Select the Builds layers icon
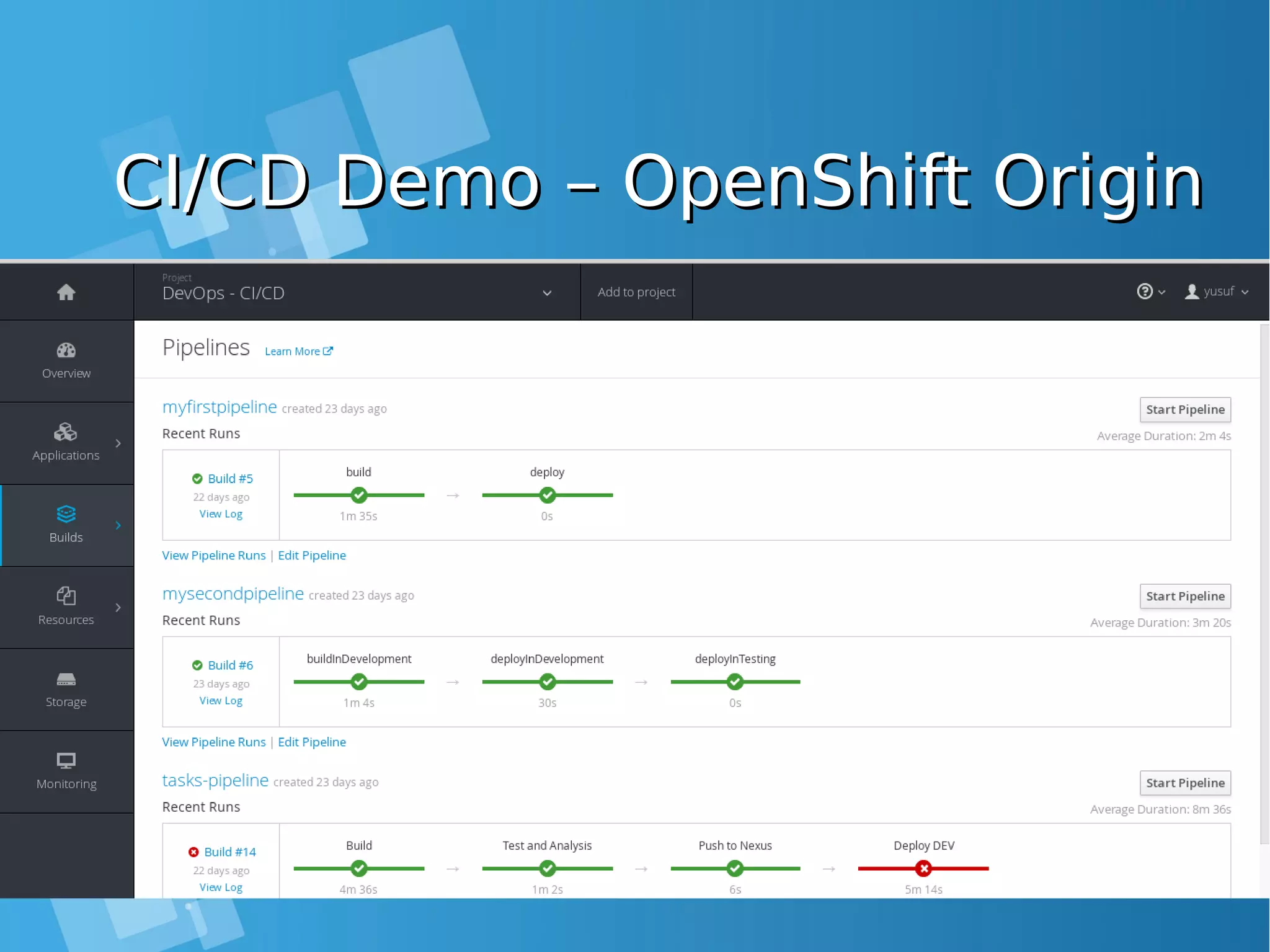Image resolution: width=1270 pixels, height=952 pixels. click(x=66, y=514)
